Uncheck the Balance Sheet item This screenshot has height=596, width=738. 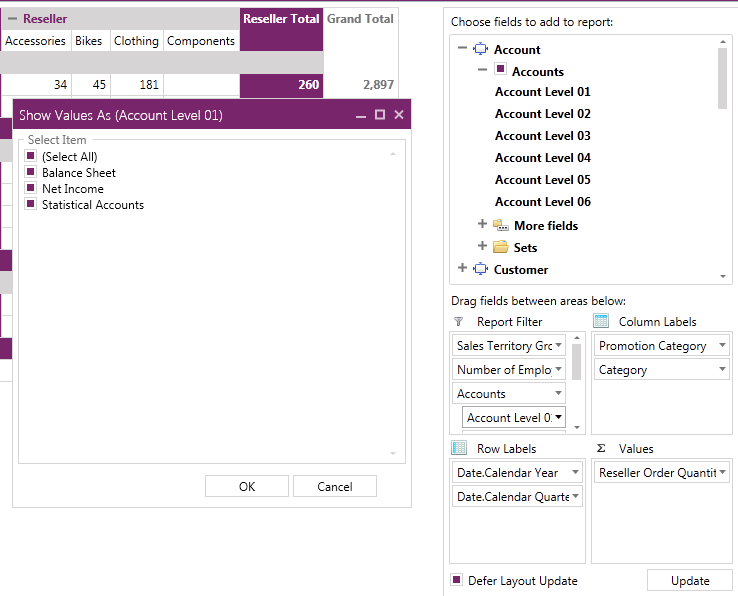(x=32, y=173)
